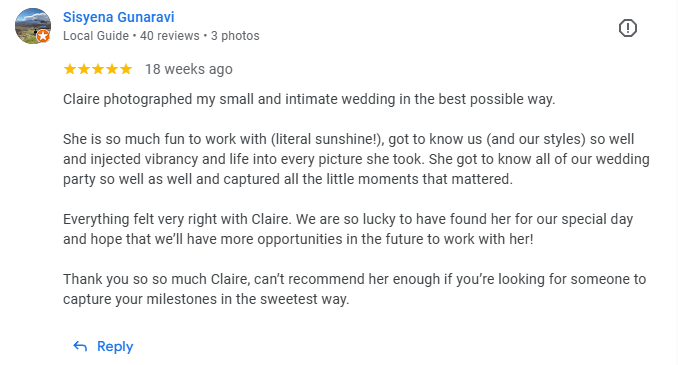Image resolution: width=678 pixels, height=365 pixels.
Task: Select the fourth yellow rating star
Action: coord(112,69)
